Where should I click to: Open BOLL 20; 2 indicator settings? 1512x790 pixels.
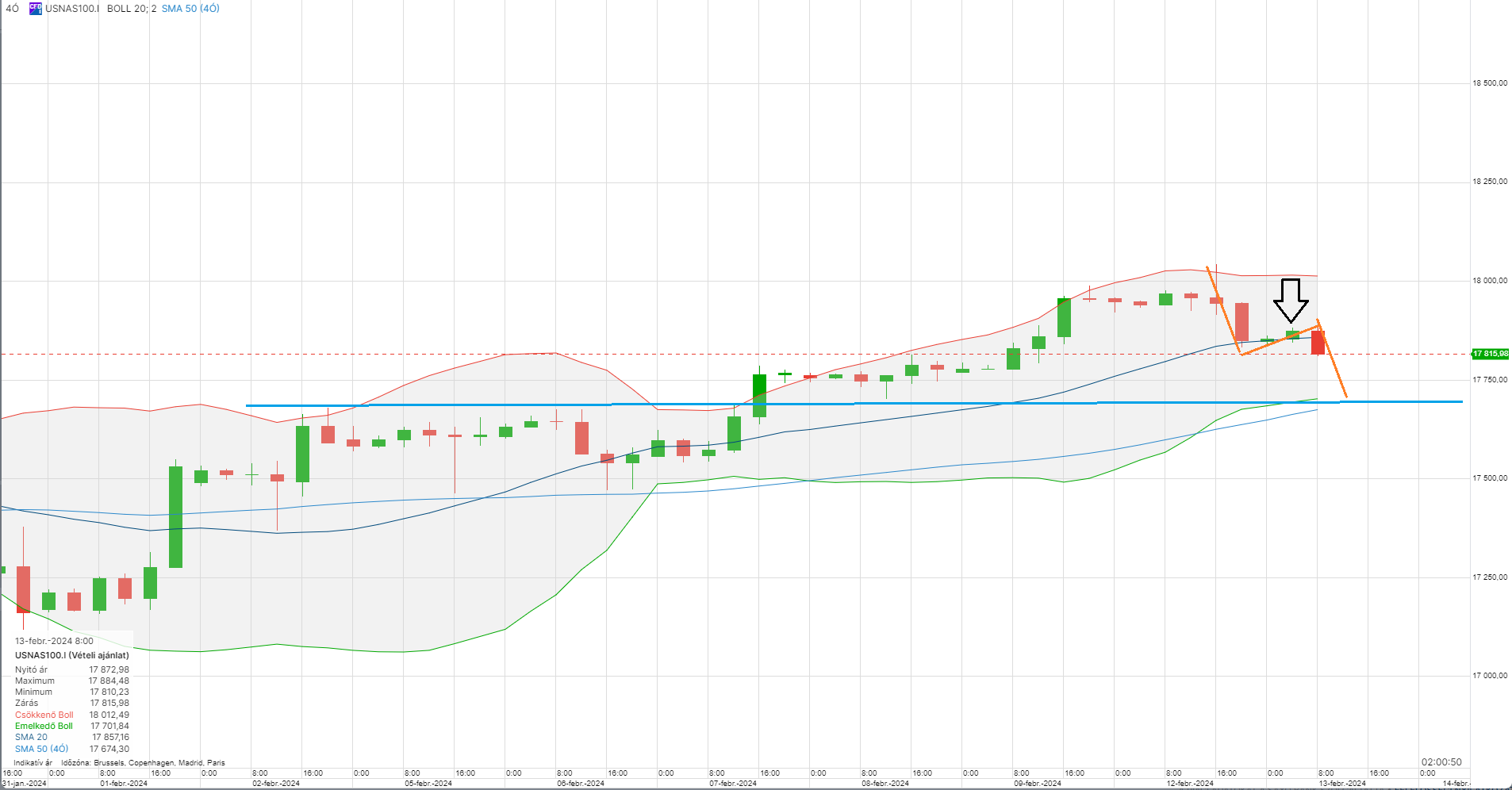(x=131, y=9)
